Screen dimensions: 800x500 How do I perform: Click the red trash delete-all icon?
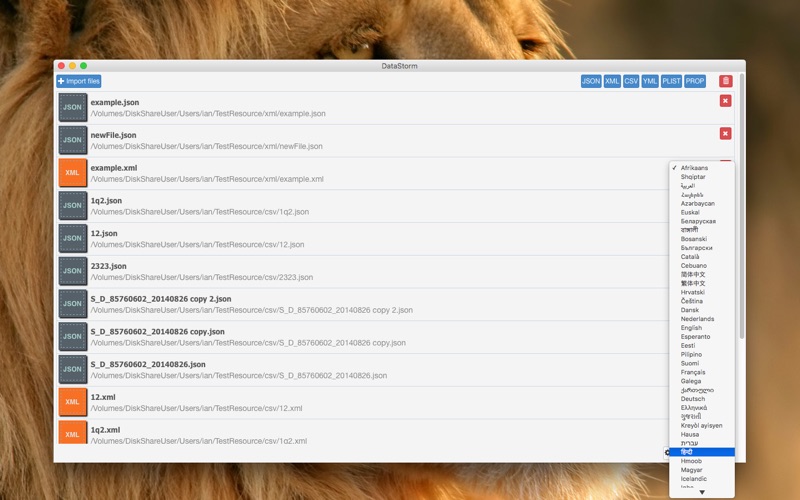click(726, 81)
